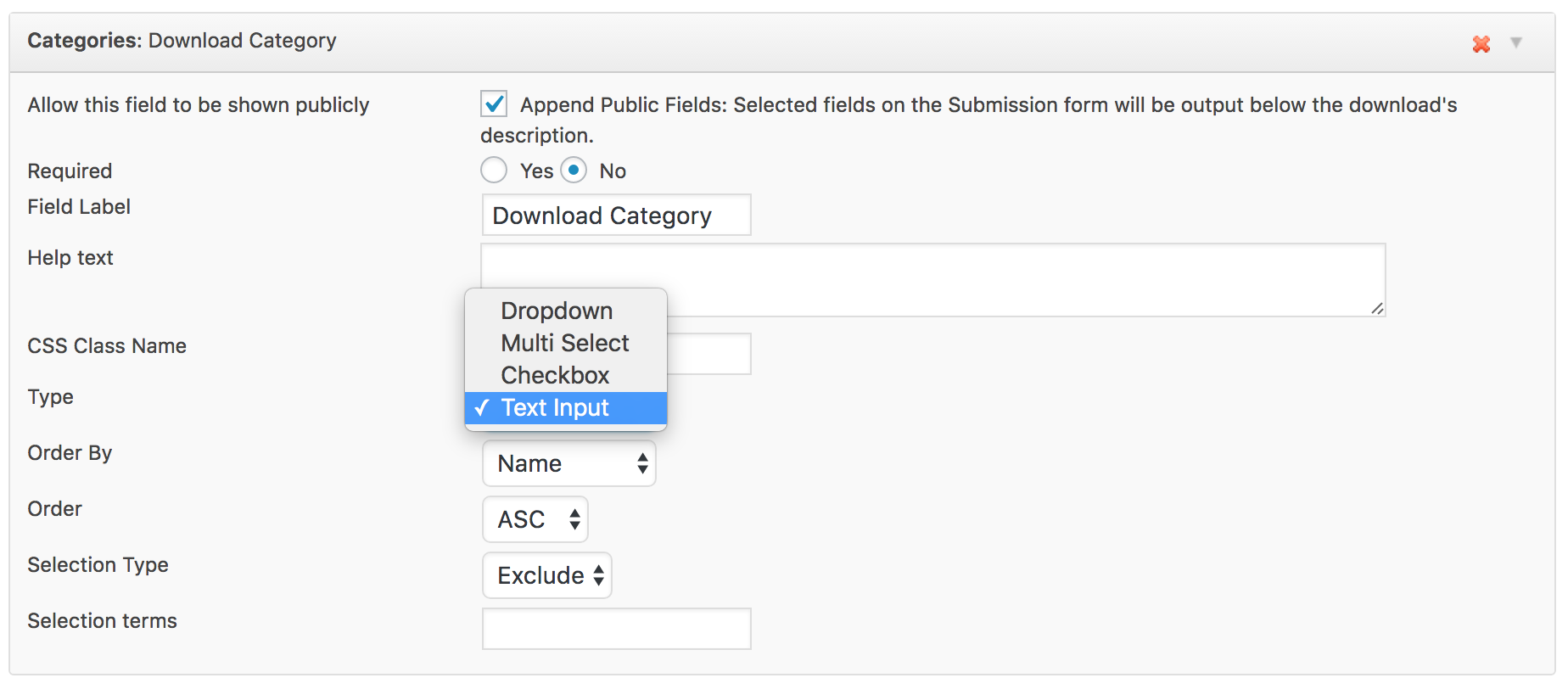The height and width of the screenshot is (689, 1568).
Task: Open the Exclude selection type dropdown
Action: coord(546,575)
